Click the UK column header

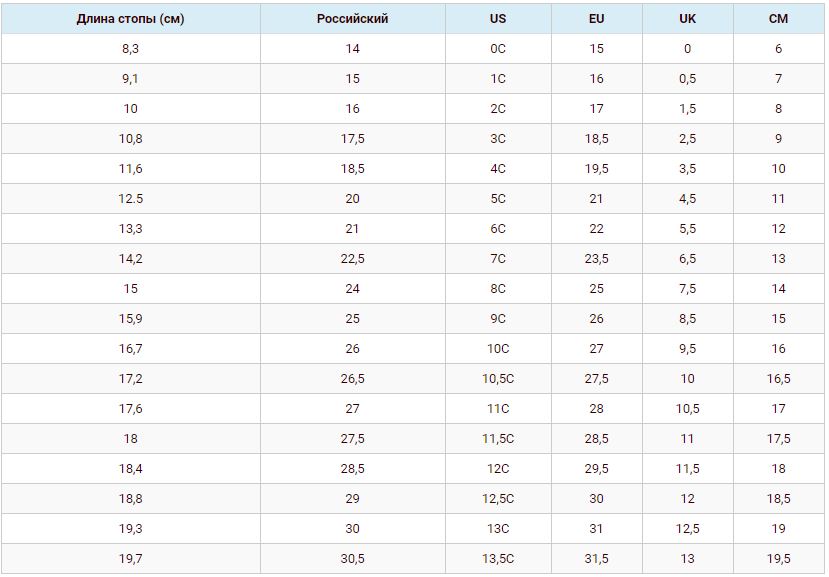pyautogui.click(x=687, y=19)
